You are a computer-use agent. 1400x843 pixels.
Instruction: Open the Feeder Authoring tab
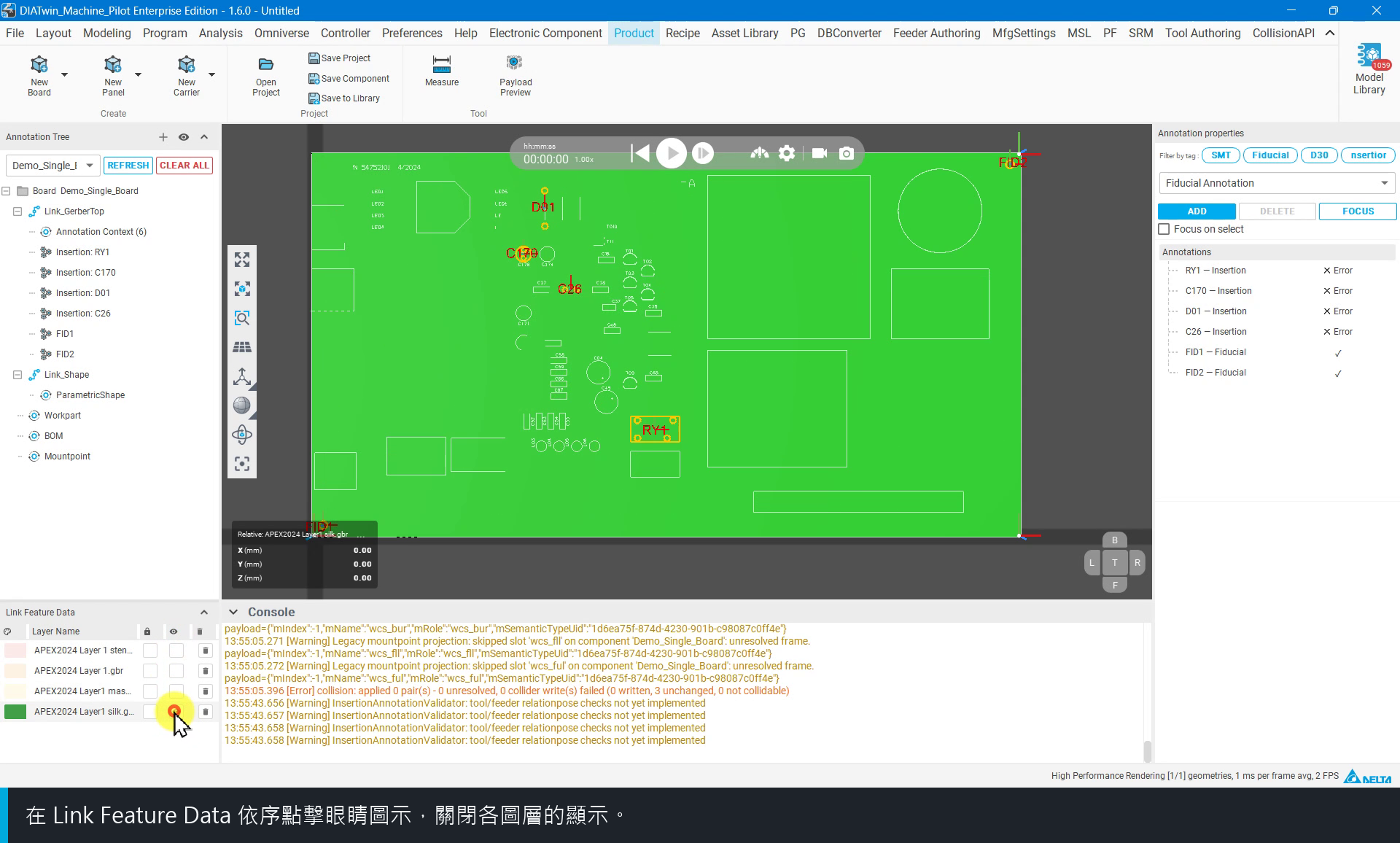pos(937,34)
